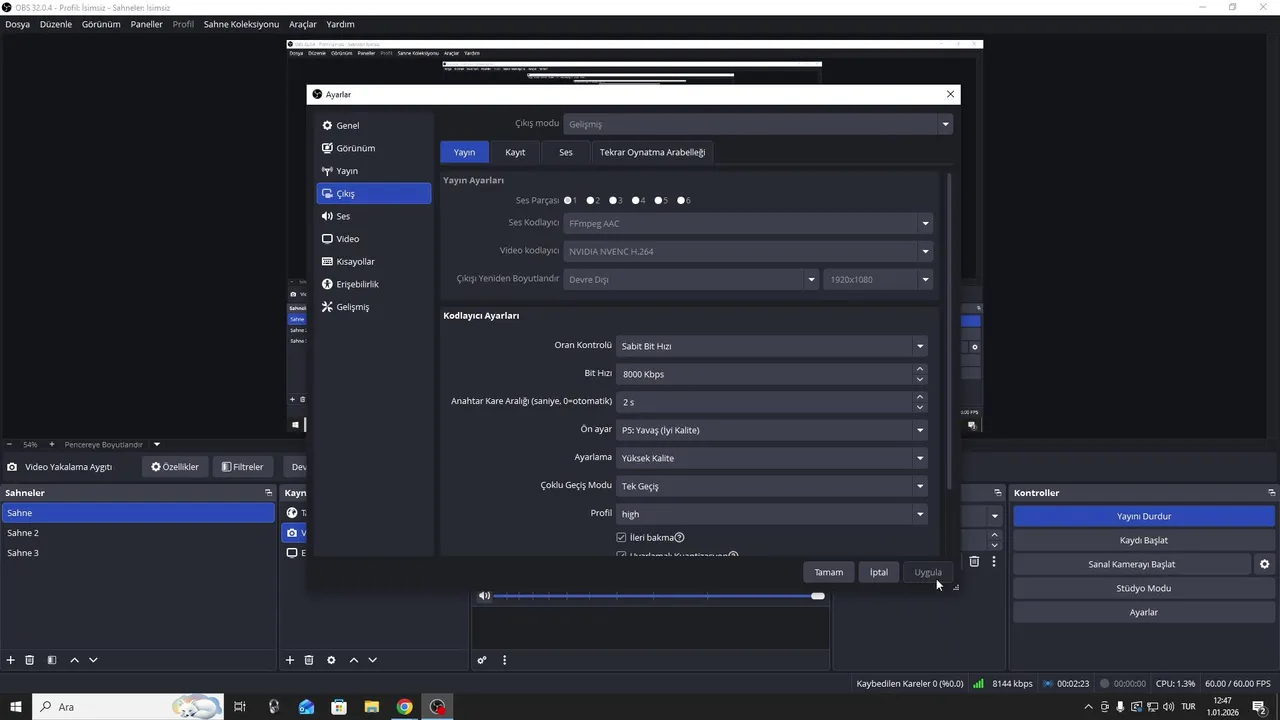
Task: Remove selected source with trash icon
Action: (309, 660)
